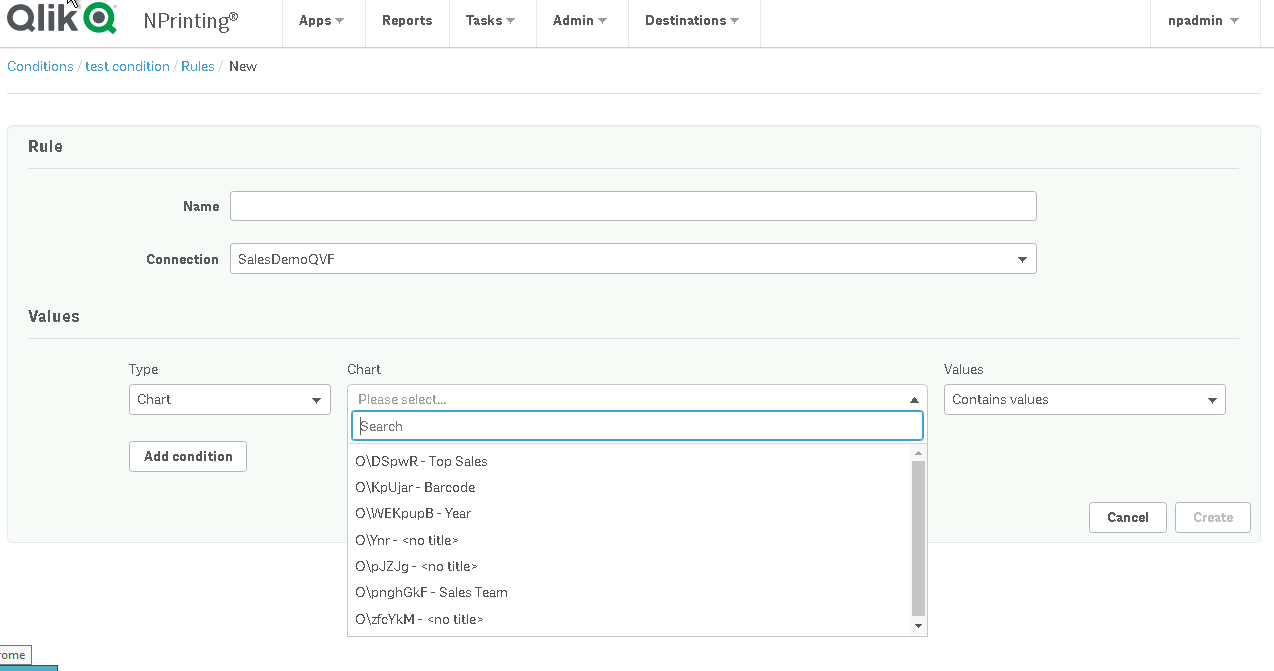Open the Contains values dropdown
The width and height of the screenshot is (1274, 671).
coord(1084,399)
